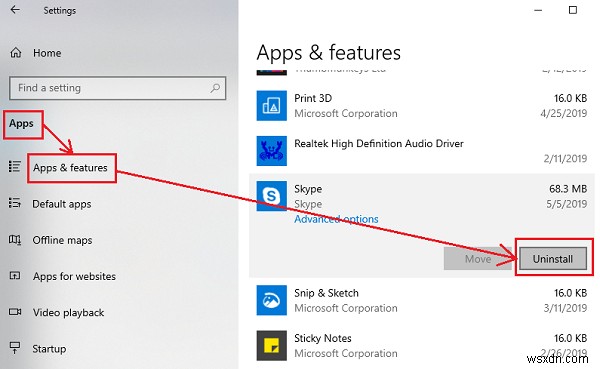Click the Find a setting search box

click(117, 88)
